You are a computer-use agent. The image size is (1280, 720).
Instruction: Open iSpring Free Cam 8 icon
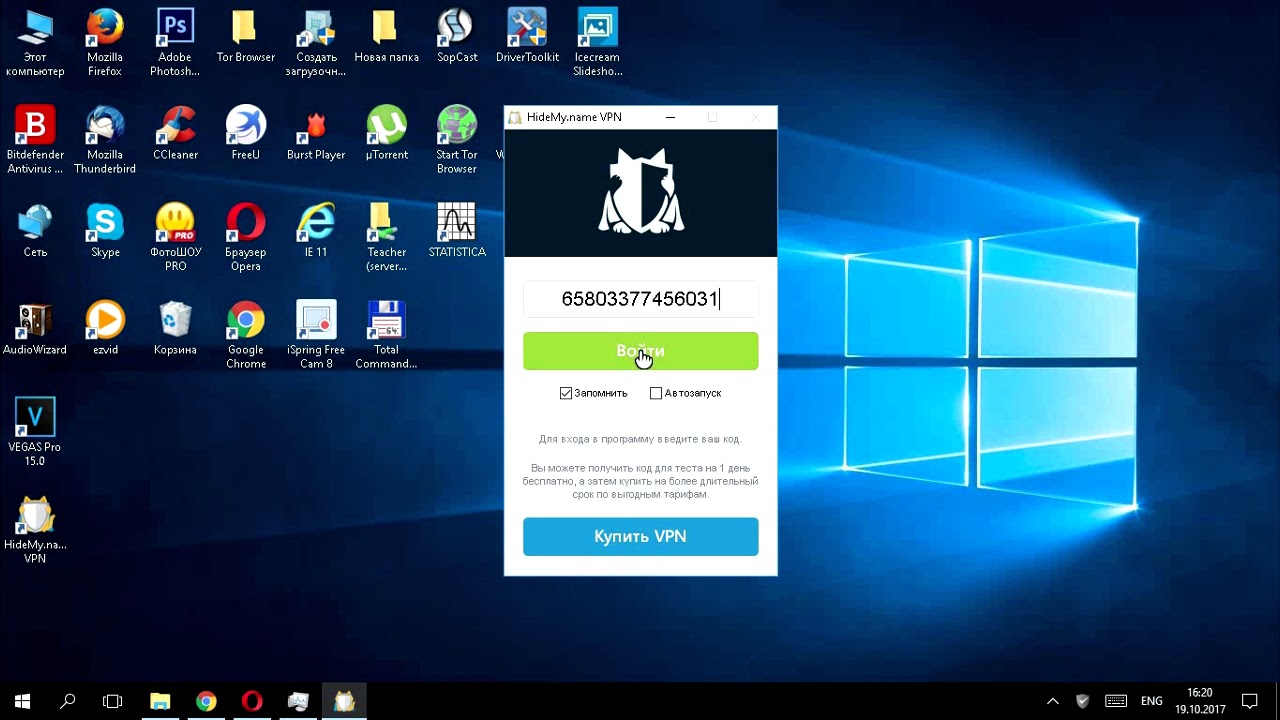coord(316,335)
